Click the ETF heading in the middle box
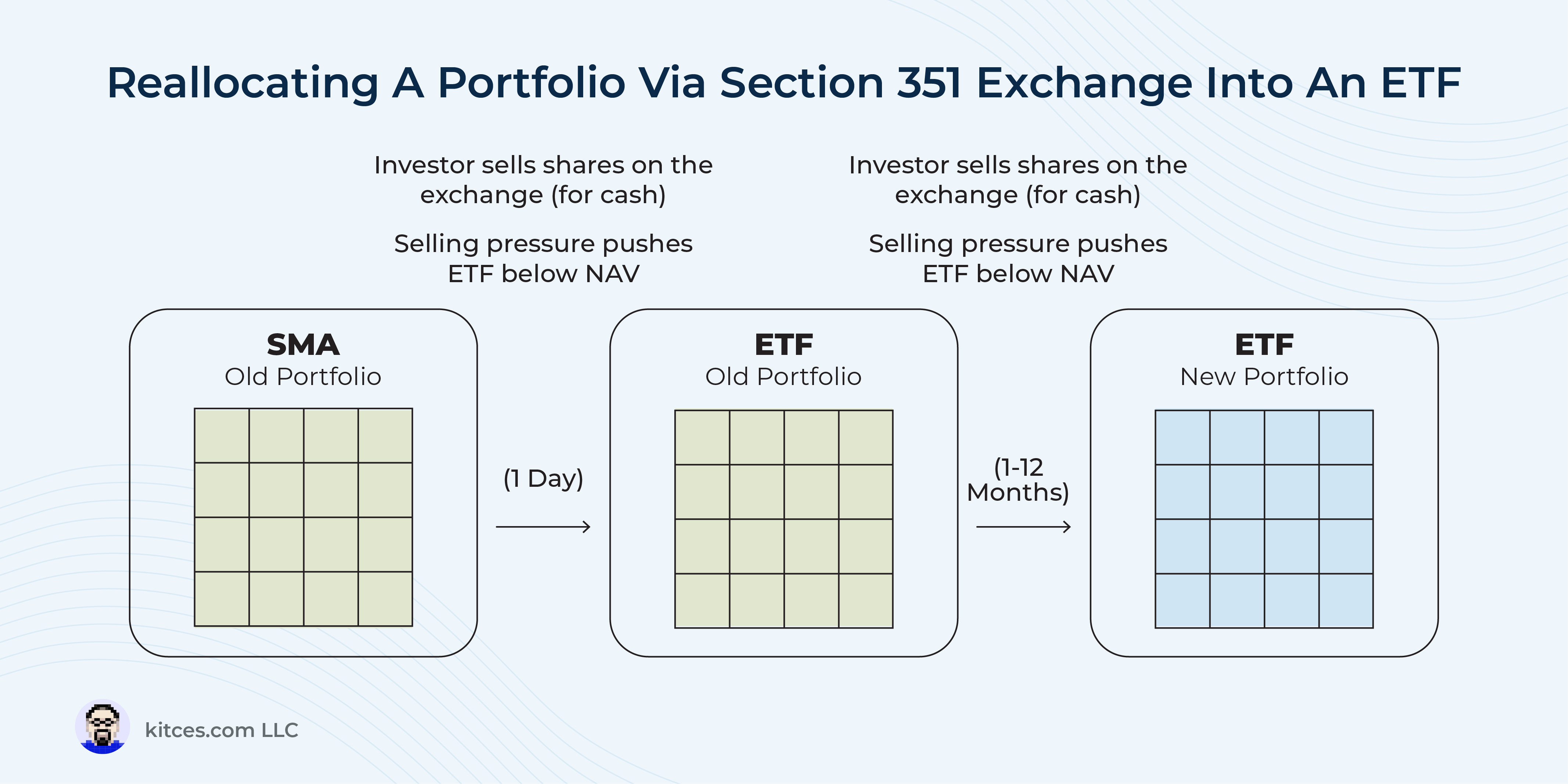This screenshot has width=1568, height=784. click(x=783, y=345)
